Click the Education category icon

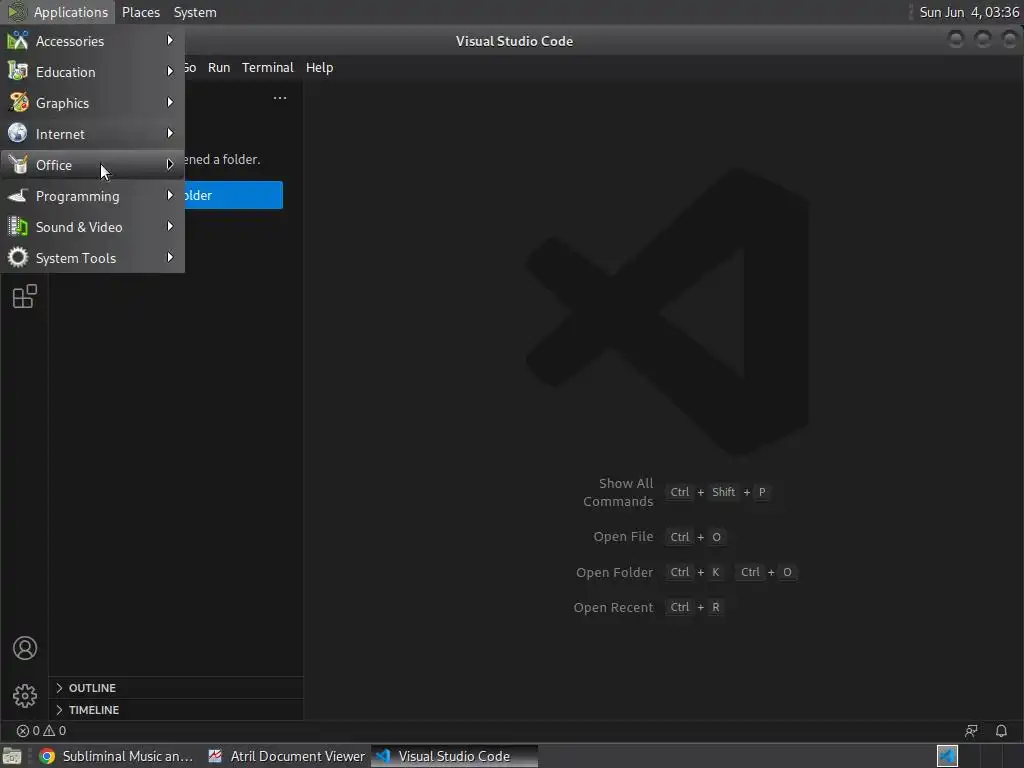pos(18,71)
